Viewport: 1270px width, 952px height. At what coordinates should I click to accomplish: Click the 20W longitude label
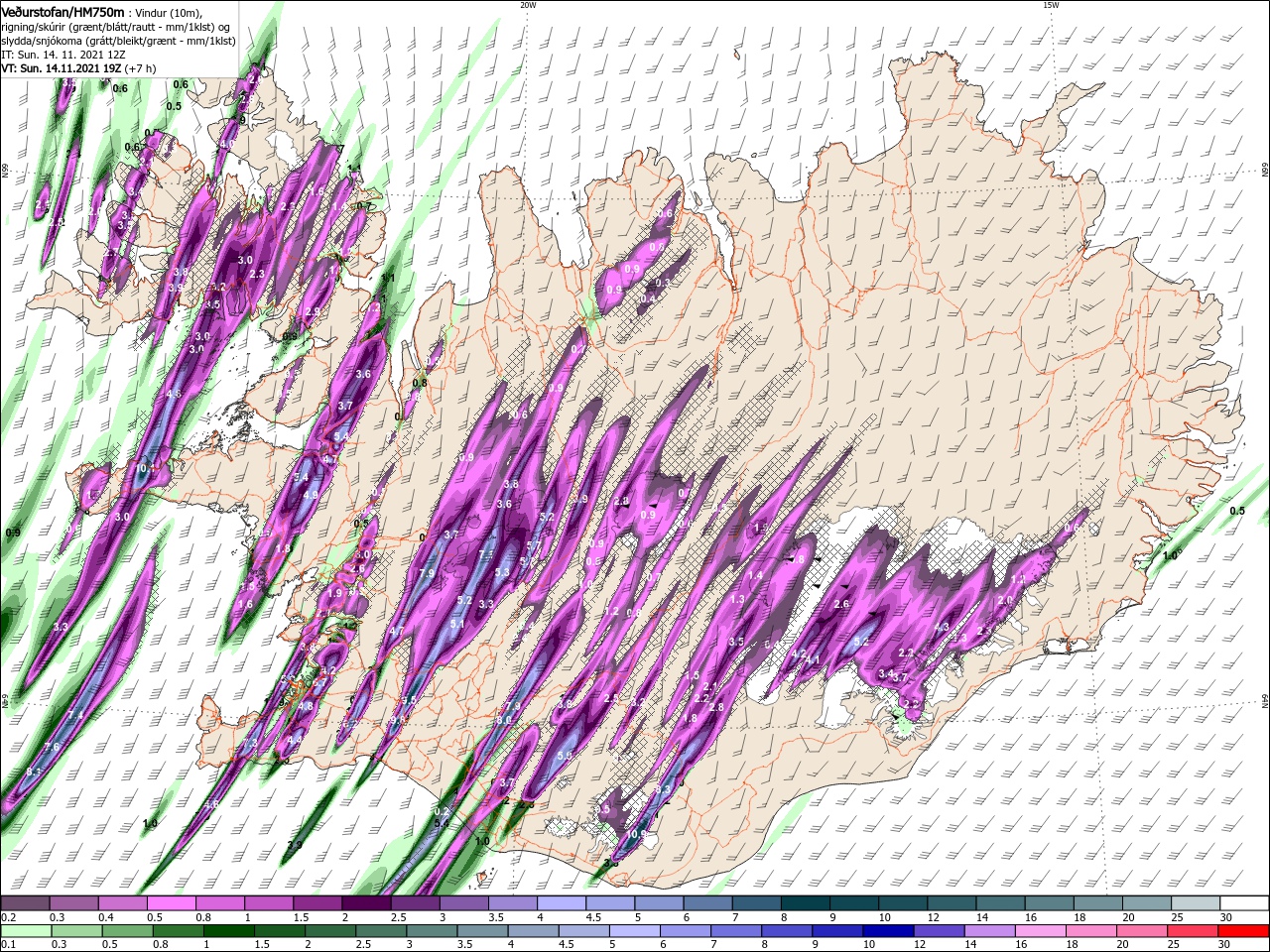tap(528, 5)
